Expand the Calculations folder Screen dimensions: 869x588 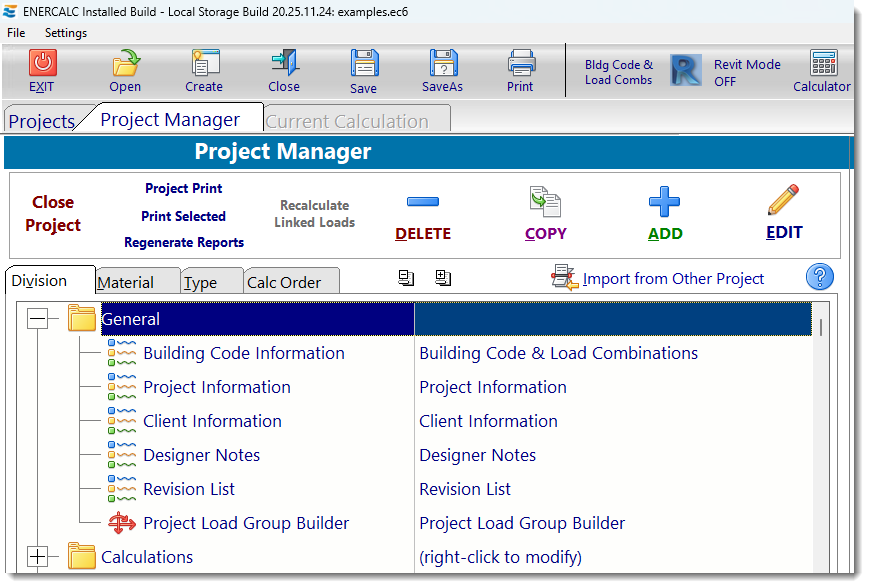(37, 557)
